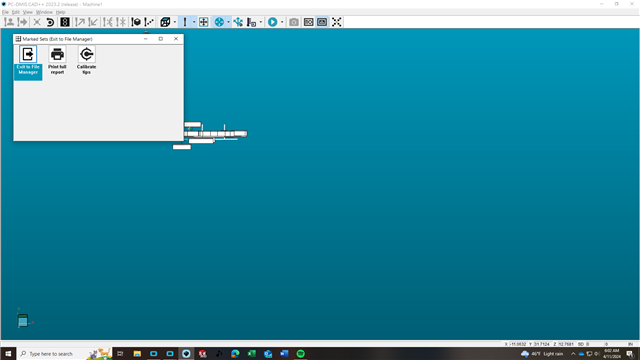
Task: Click the camera snapshot toolbar icon
Action: point(293,22)
